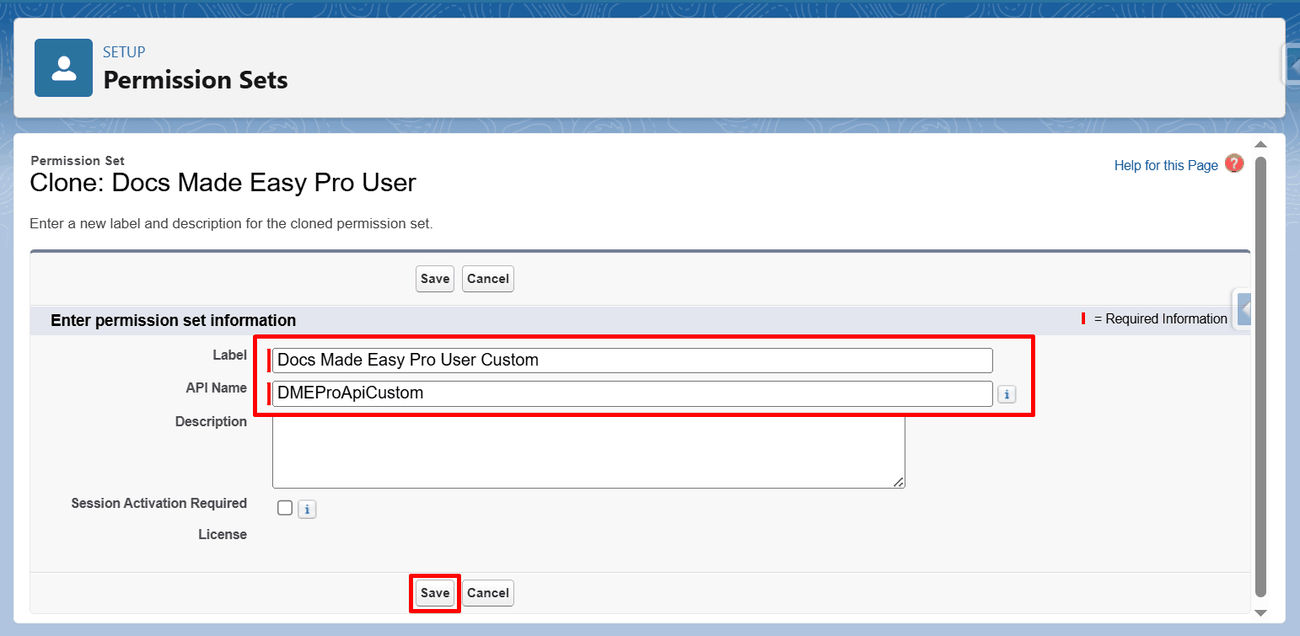Click the Enter permission set information header

click(173, 320)
